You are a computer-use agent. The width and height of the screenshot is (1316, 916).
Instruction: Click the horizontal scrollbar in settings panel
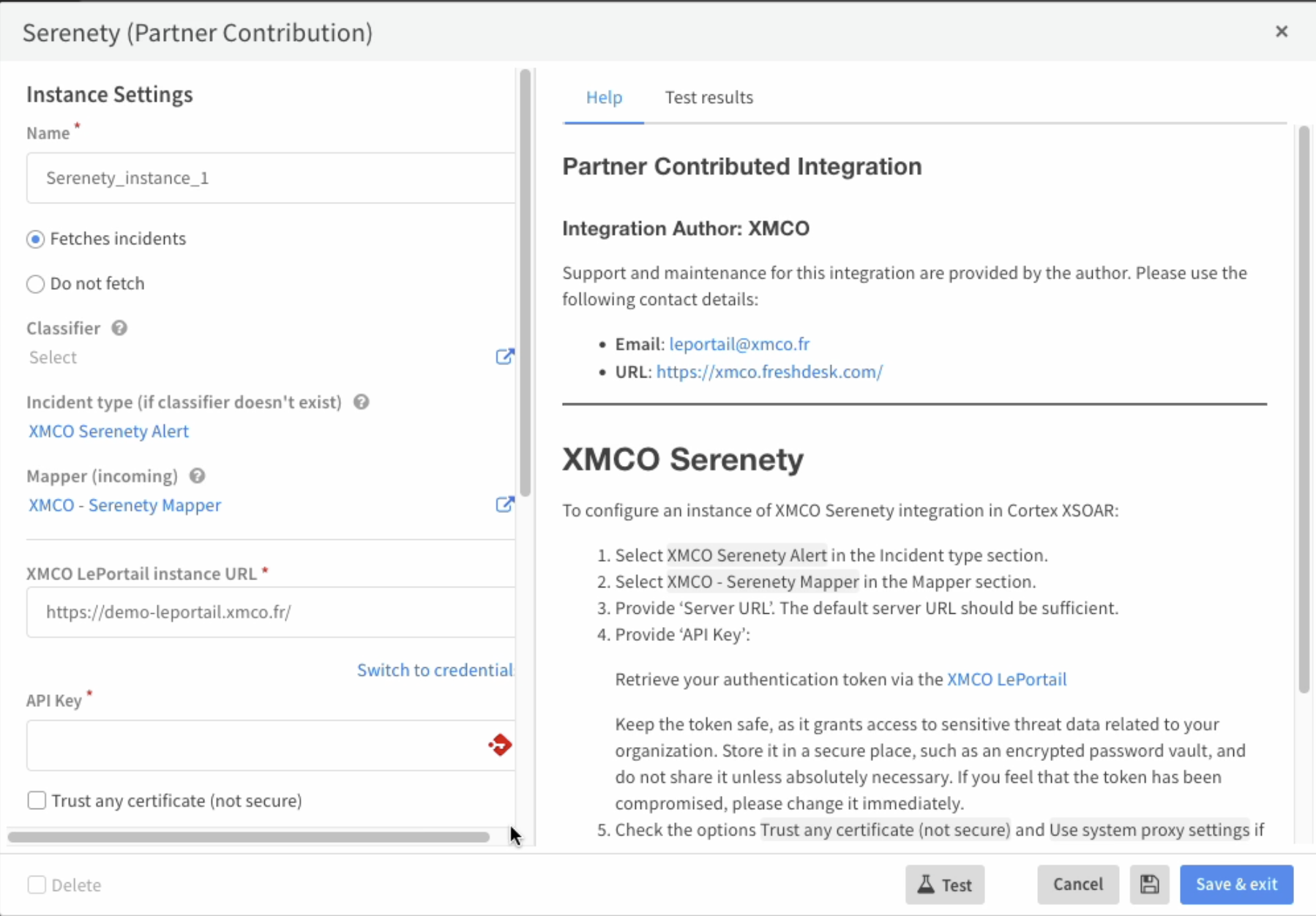point(249,836)
